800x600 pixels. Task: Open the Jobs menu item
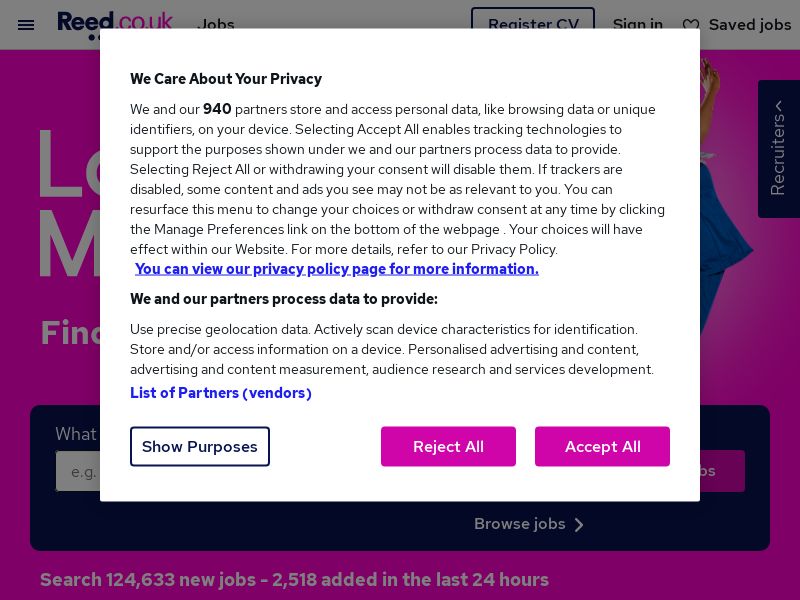point(216,25)
